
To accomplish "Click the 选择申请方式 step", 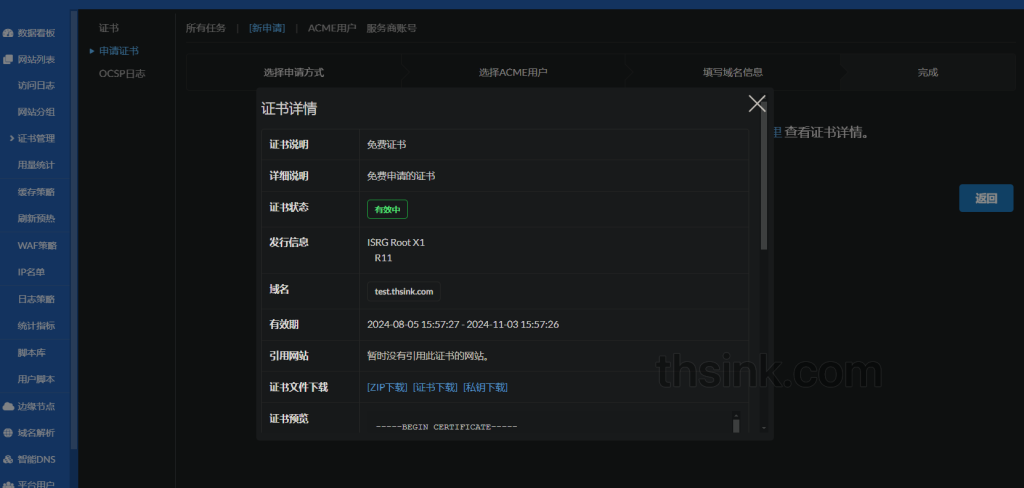I will pyautogui.click(x=293, y=73).
